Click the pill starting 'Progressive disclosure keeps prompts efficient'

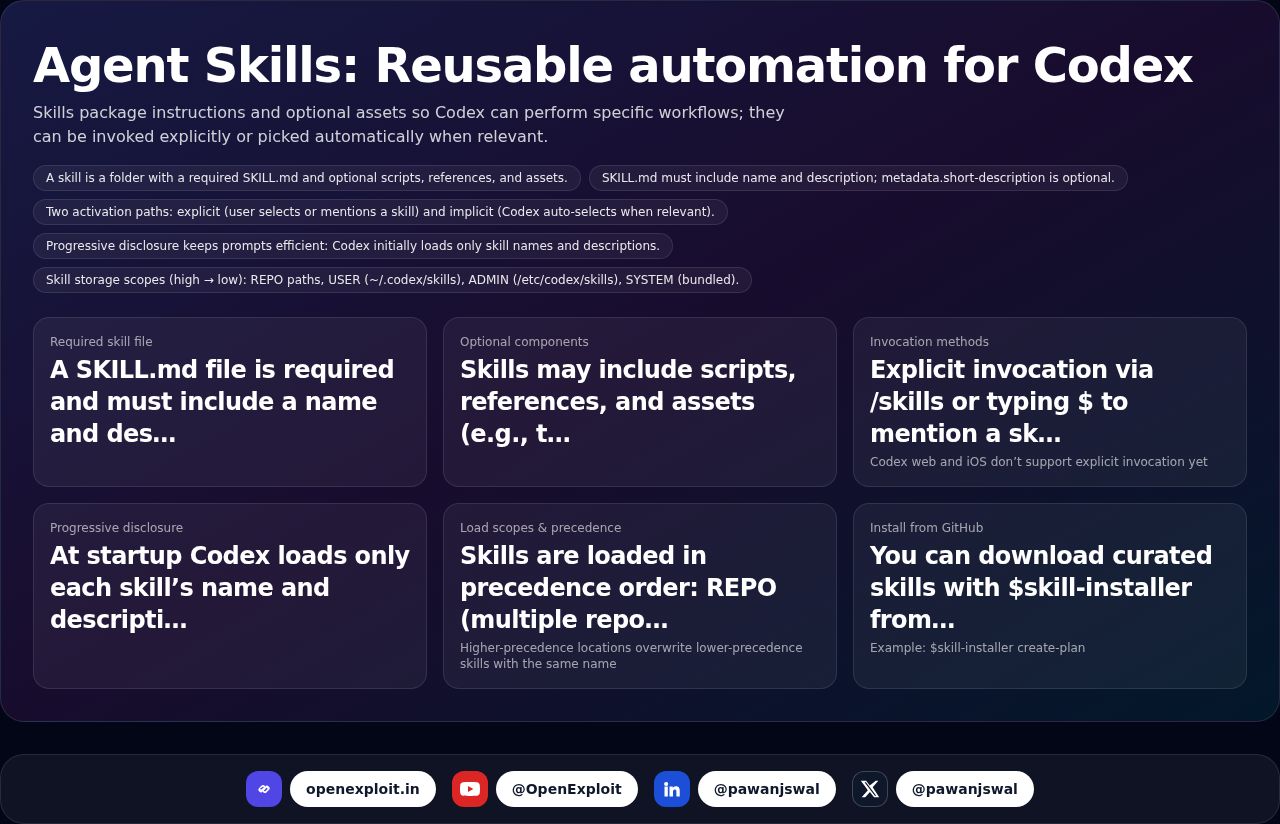[353, 246]
